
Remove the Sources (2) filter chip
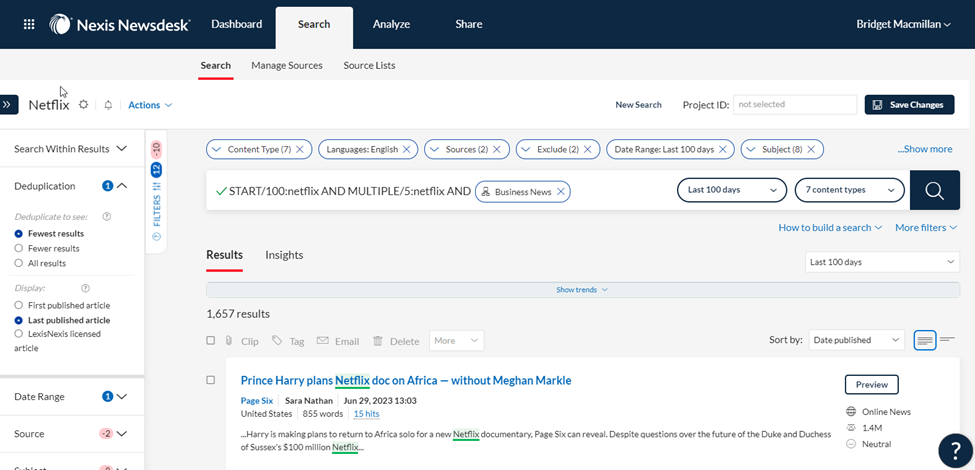[497, 149]
